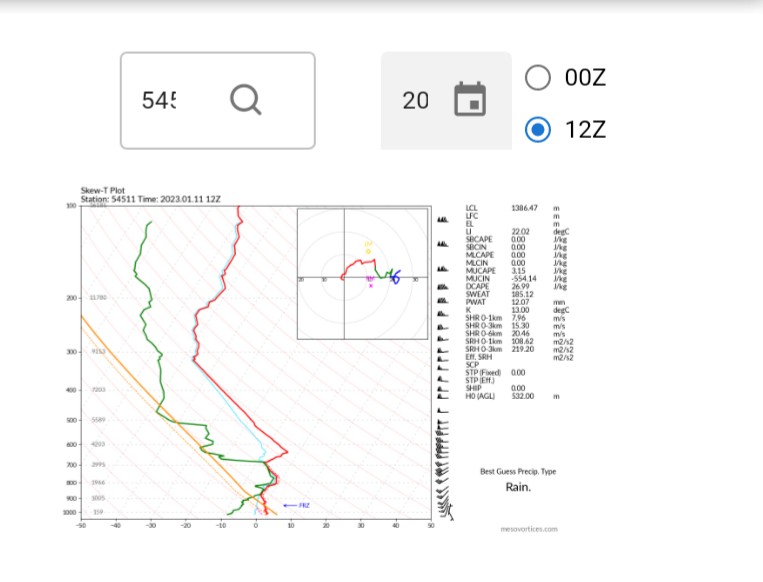Click the Skew-T Plot title
The height and width of the screenshot is (582, 763).
click(102, 190)
